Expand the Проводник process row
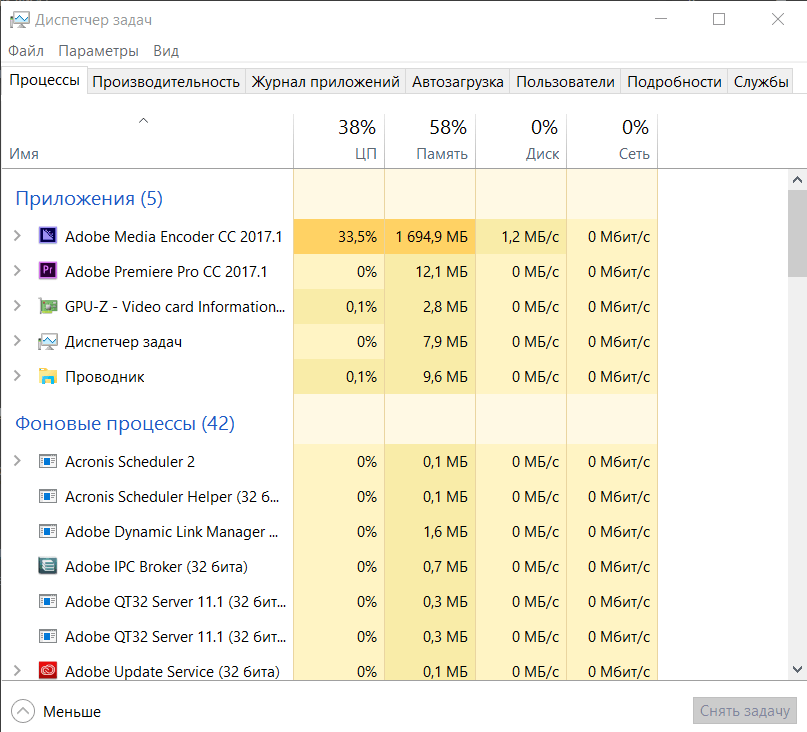The image size is (807, 732). pyautogui.click(x=17, y=376)
